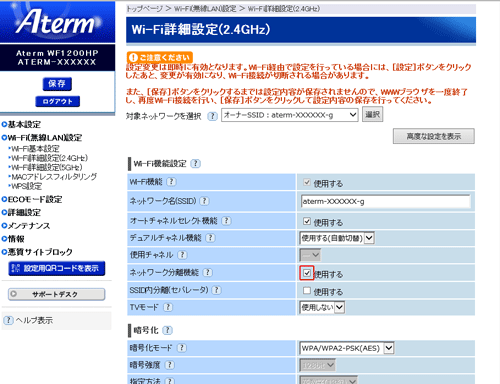
Task: Open 暗号化モード WPA/WPA2-PSK(AES) dropdown
Action: (347, 348)
